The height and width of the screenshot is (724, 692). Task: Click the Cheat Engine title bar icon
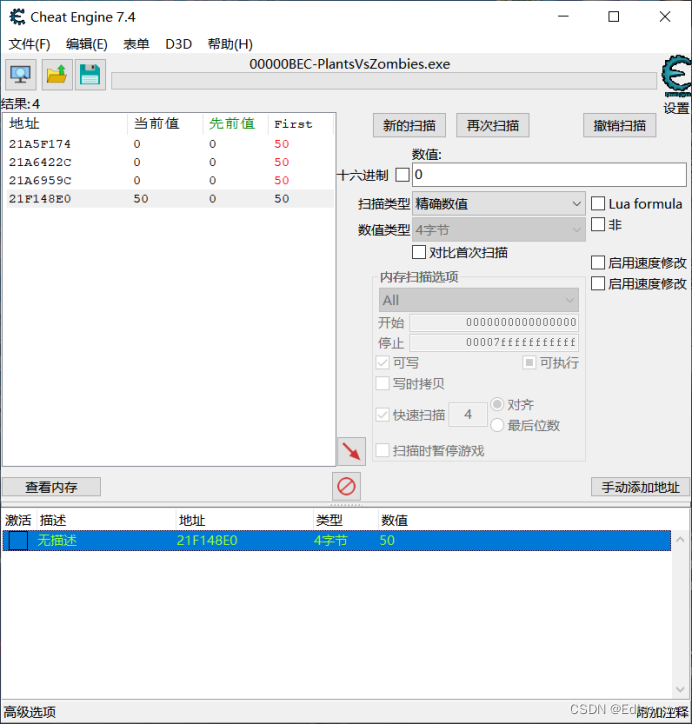(x=17, y=17)
